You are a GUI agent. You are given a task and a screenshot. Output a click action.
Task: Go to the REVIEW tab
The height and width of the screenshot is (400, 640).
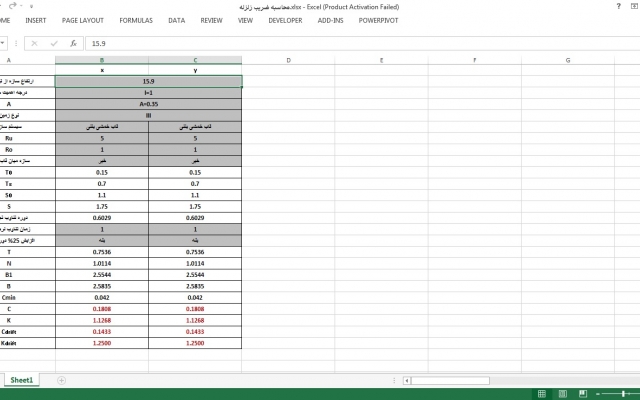[211, 20]
